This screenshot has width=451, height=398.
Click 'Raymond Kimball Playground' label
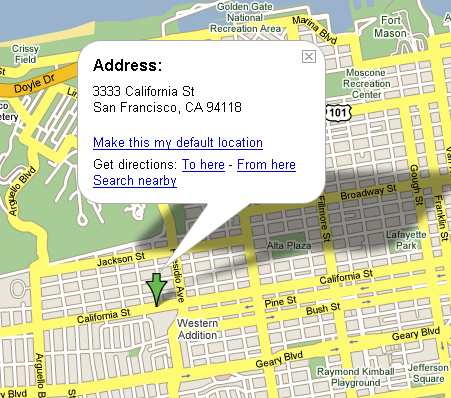(x=356, y=377)
